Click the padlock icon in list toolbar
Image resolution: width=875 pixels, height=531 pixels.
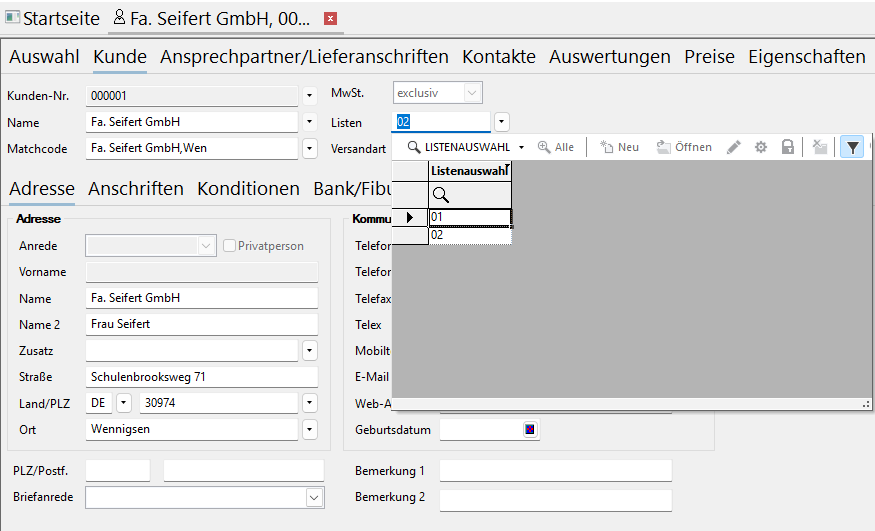point(787,147)
